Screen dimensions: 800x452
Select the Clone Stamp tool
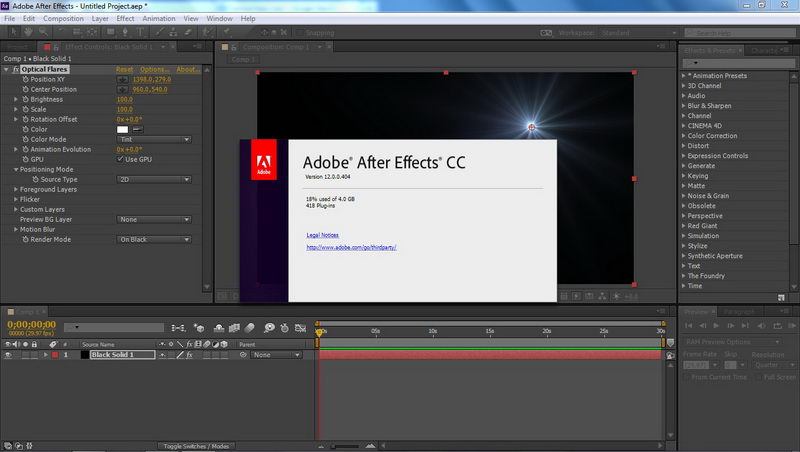pyautogui.click(x=173, y=32)
